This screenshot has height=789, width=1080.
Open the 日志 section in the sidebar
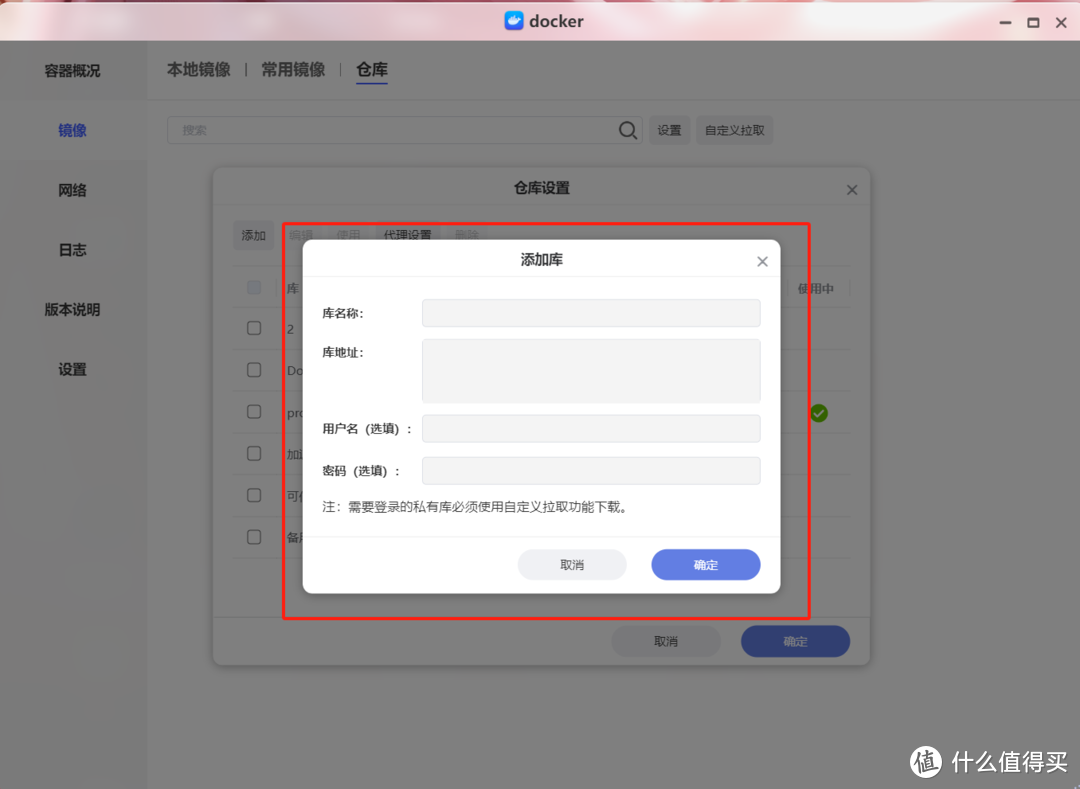pyautogui.click(x=72, y=249)
